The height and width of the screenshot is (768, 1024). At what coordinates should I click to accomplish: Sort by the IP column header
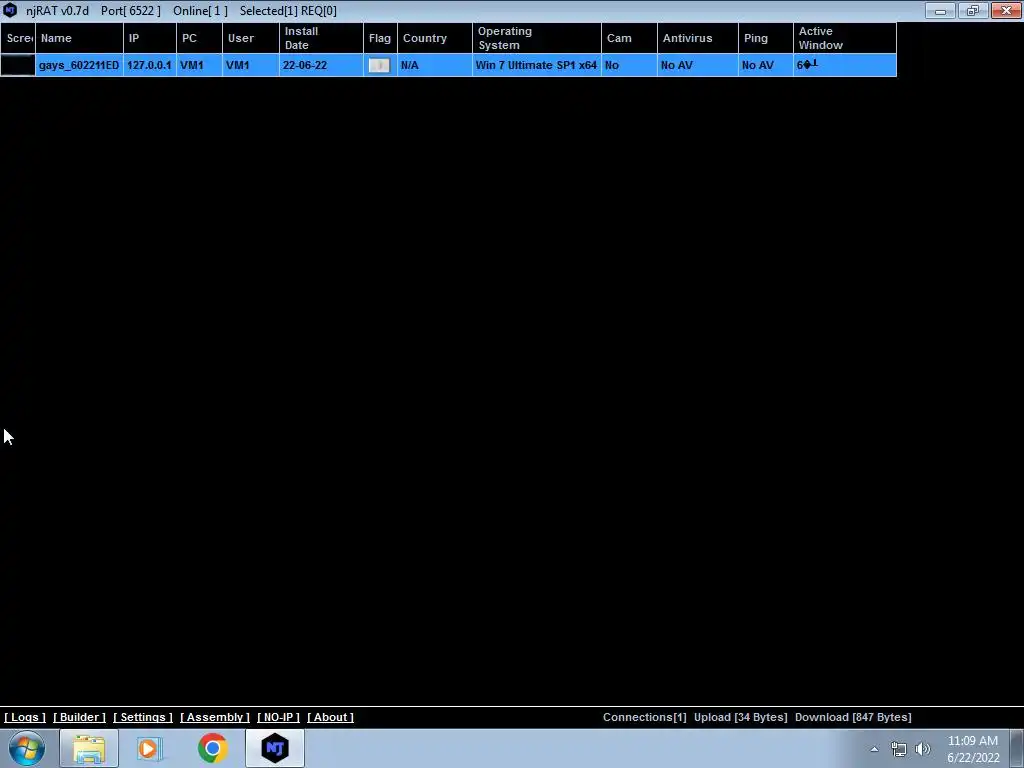(150, 38)
